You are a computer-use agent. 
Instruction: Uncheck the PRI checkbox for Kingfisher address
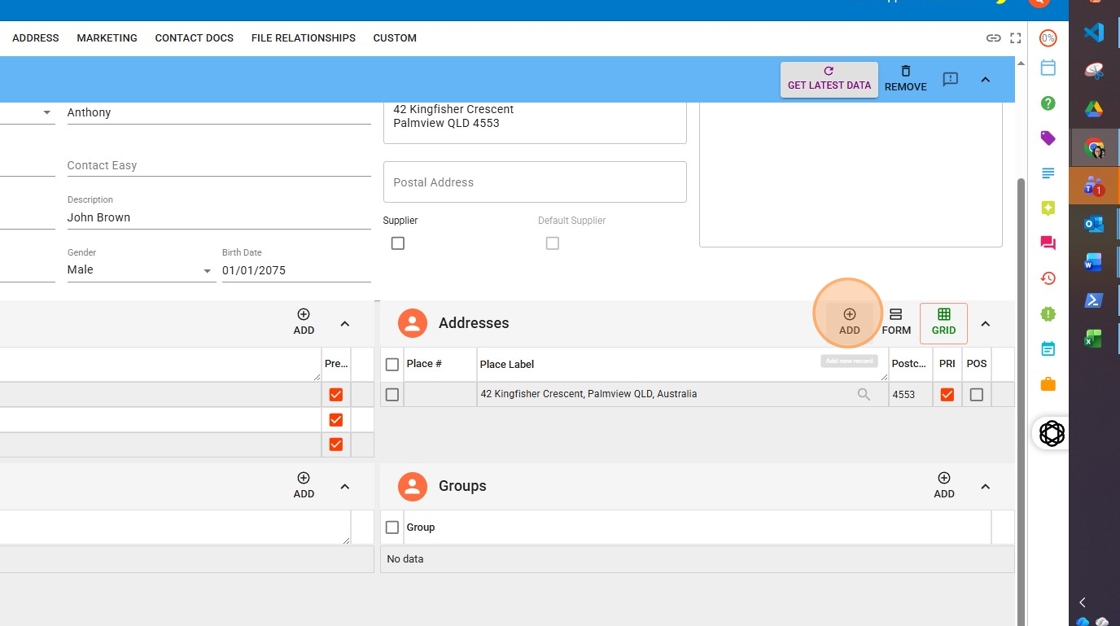point(947,395)
